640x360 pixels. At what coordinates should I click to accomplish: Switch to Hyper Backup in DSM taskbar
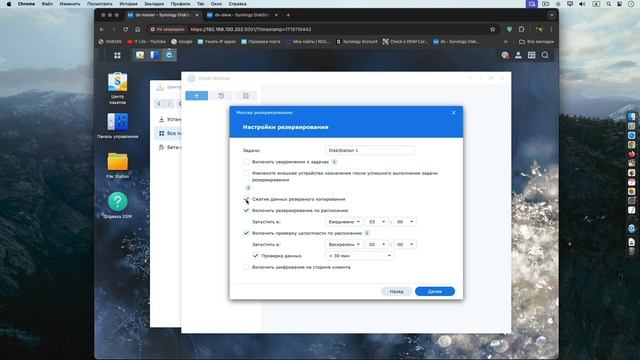pos(169,55)
